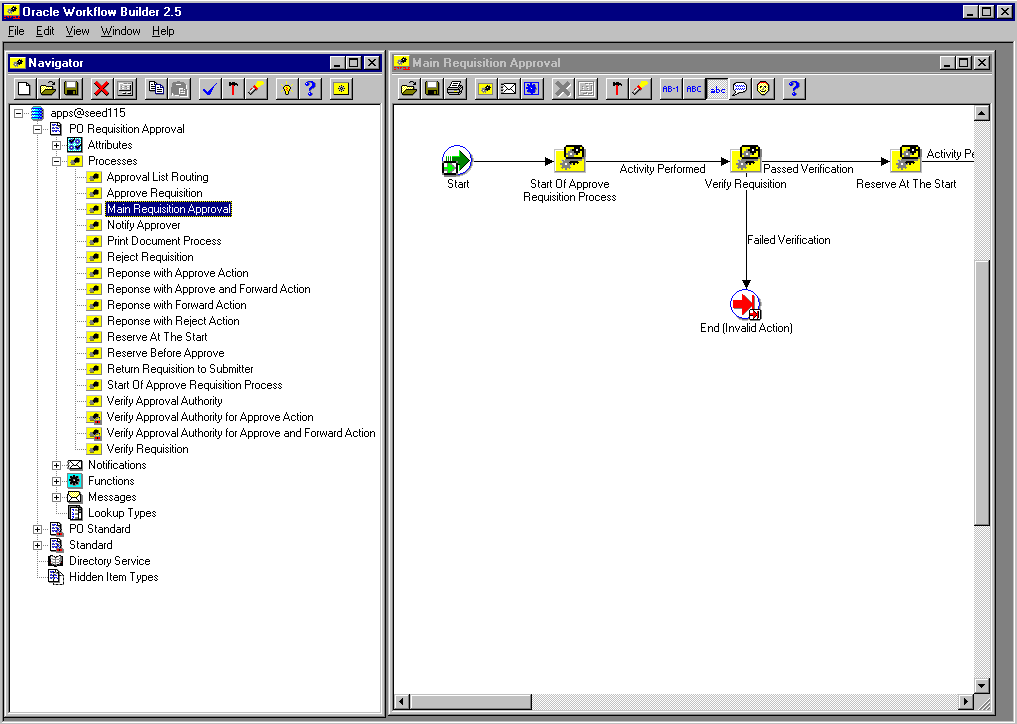
Task: Toggle the speech bubble comments display button
Action: click(740, 89)
